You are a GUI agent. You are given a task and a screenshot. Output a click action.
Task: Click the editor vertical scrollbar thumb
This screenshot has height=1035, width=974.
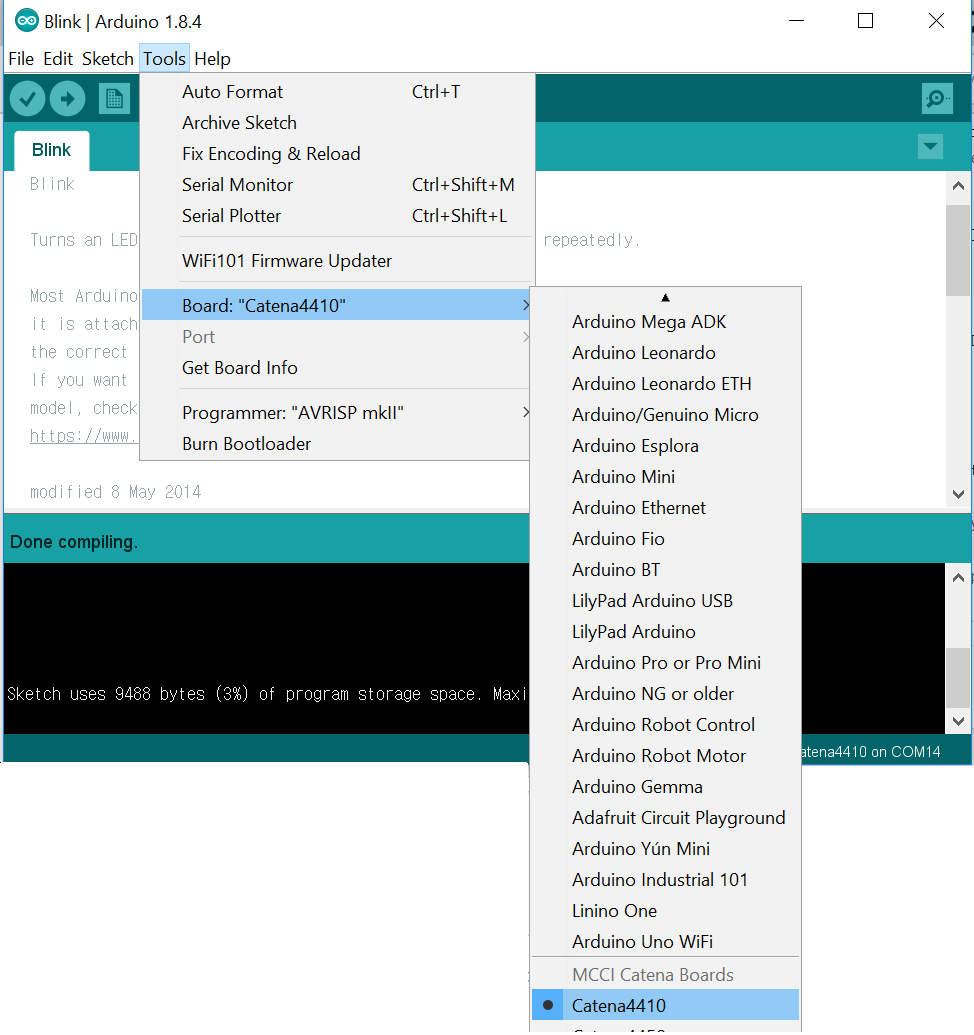[x=958, y=250]
